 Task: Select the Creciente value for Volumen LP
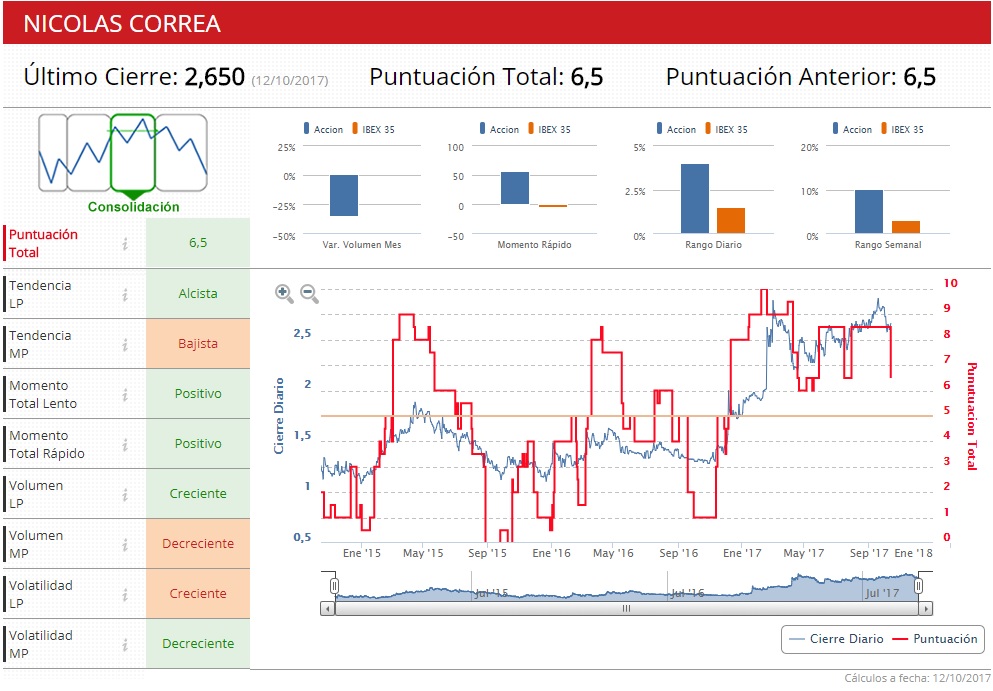click(198, 494)
